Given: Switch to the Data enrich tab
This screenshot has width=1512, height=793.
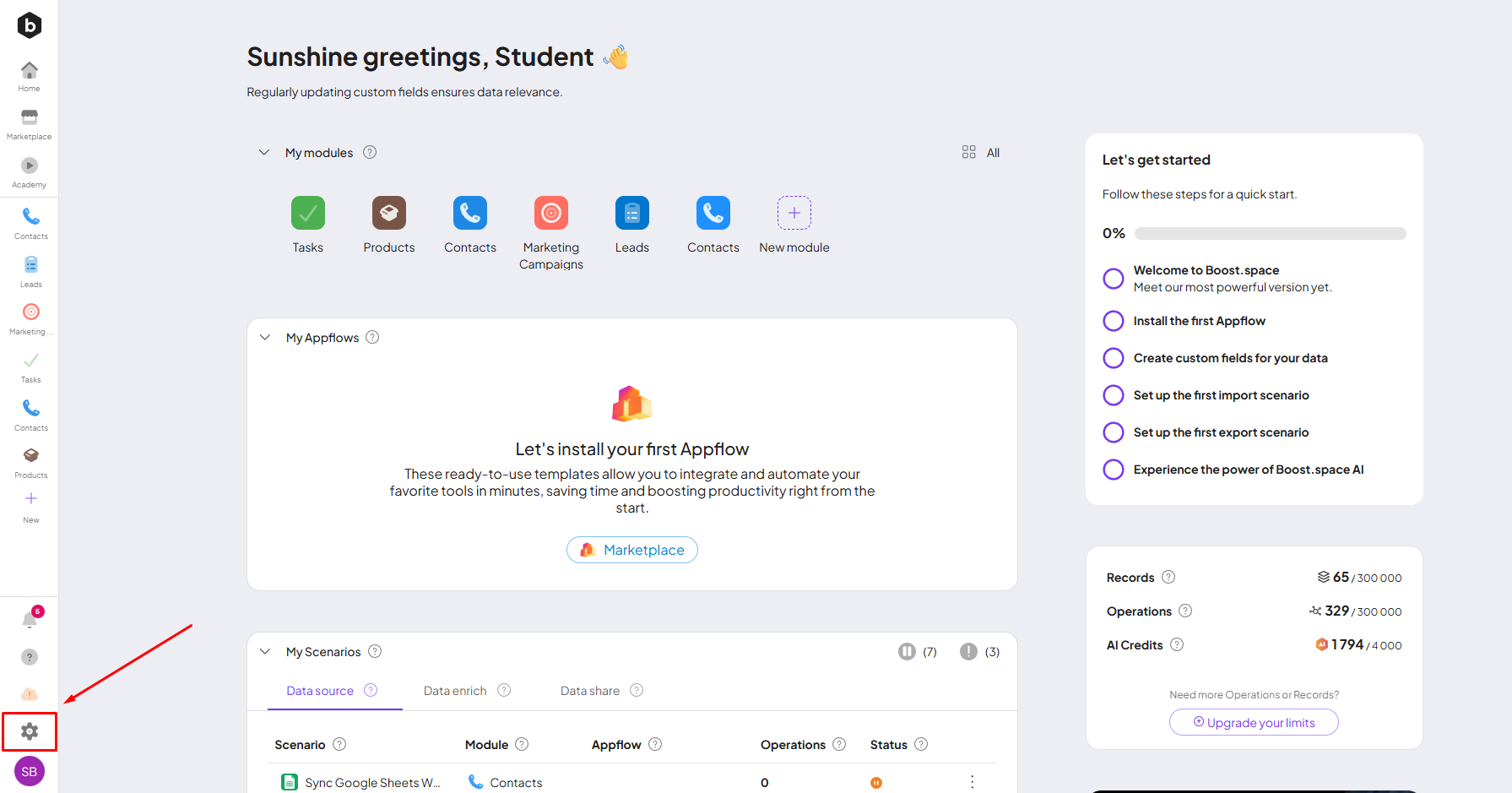Looking at the screenshot, I should point(455,691).
